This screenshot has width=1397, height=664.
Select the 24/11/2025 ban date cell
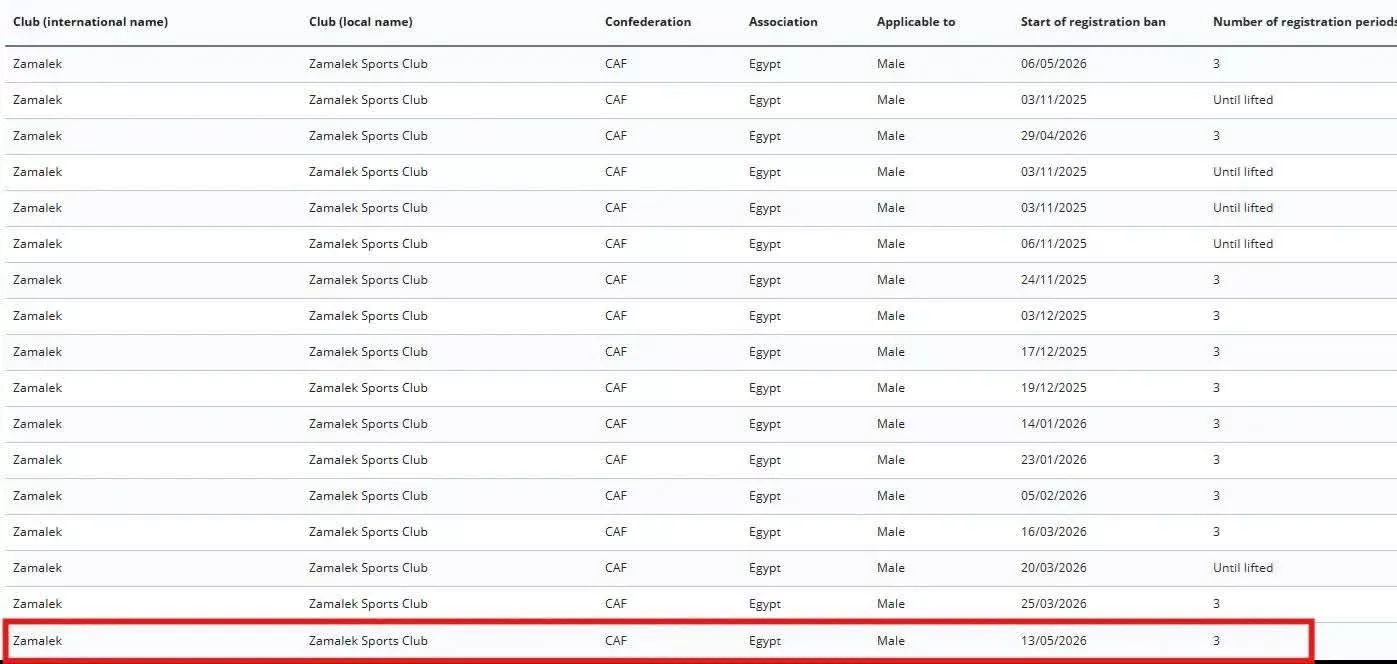pos(1054,280)
